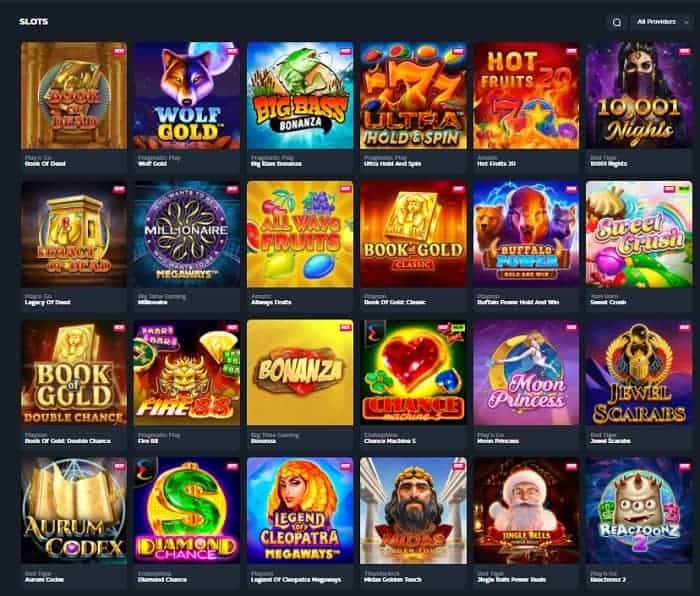Screen dimensions: 700x596
Task: Click the Jewel Scarabs thumbnail
Action: [x=639, y=373]
